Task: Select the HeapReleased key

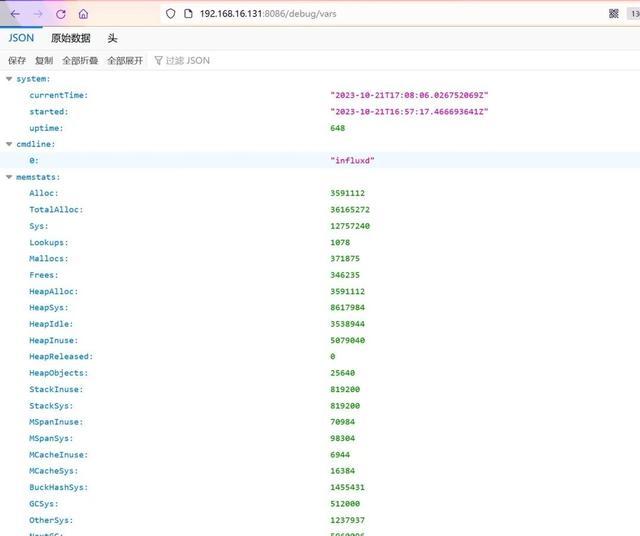Action: (61, 356)
